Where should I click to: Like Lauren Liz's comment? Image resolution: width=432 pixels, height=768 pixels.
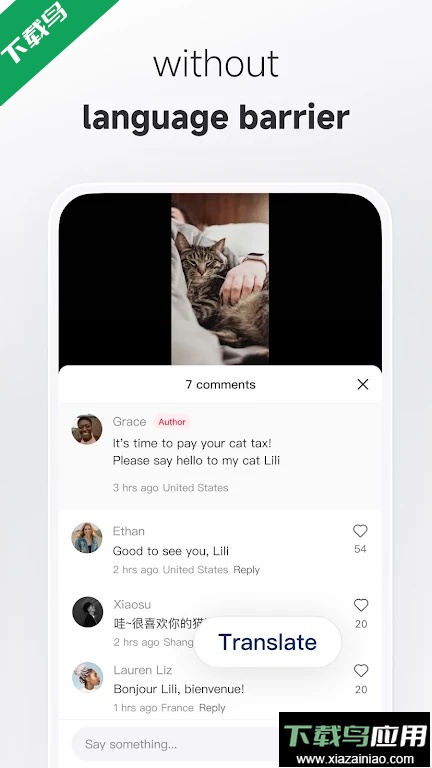(x=361, y=671)
